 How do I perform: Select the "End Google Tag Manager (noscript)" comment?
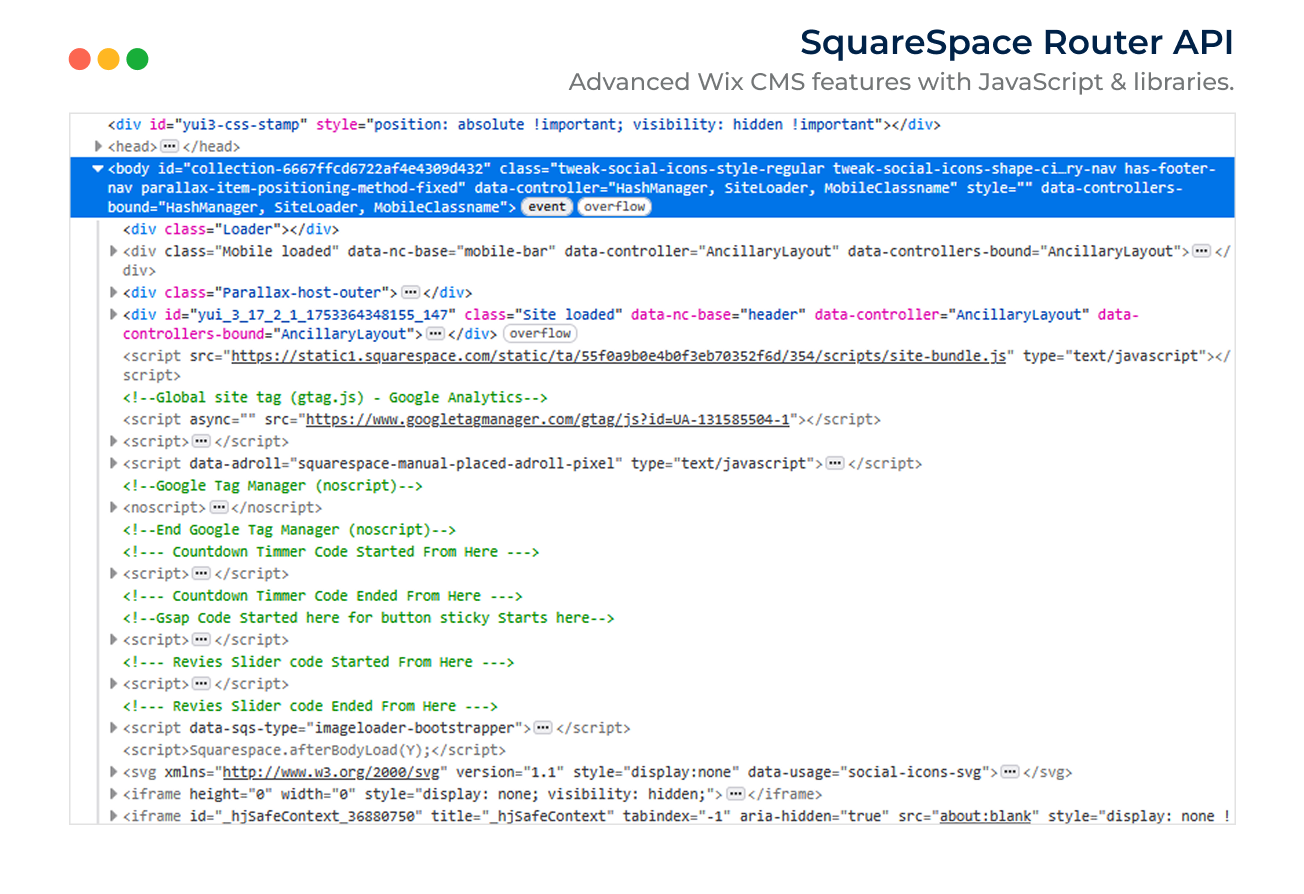(289, 529)
